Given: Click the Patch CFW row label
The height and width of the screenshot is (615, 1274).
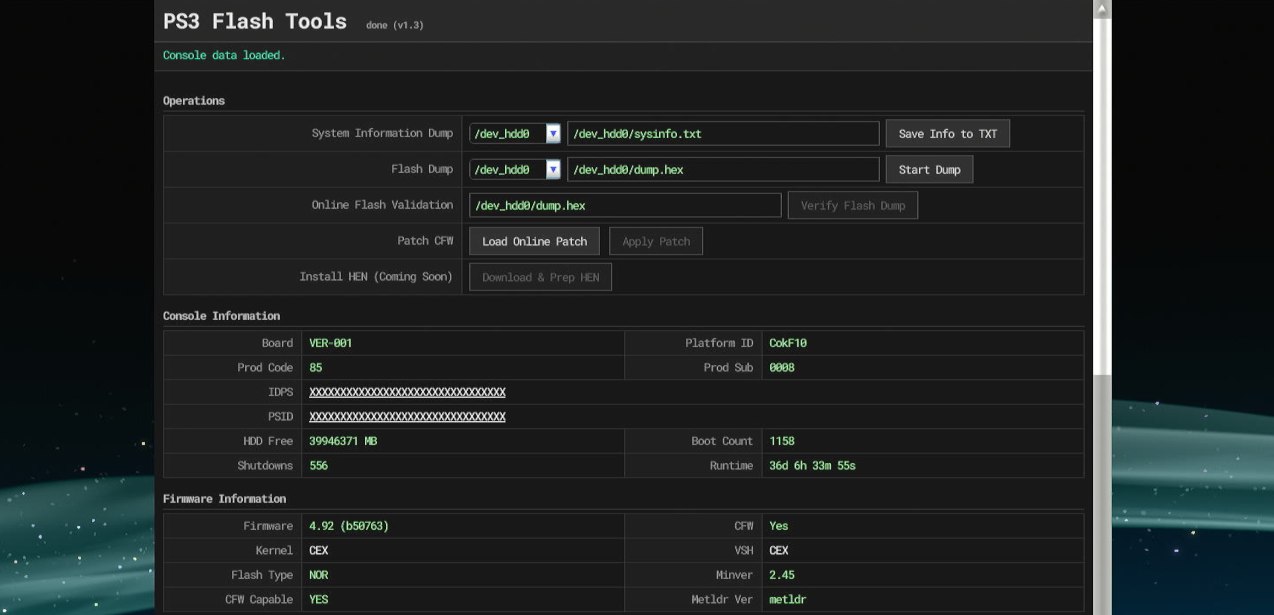Looking at the screenshot, I should click(x=425, y=241).
